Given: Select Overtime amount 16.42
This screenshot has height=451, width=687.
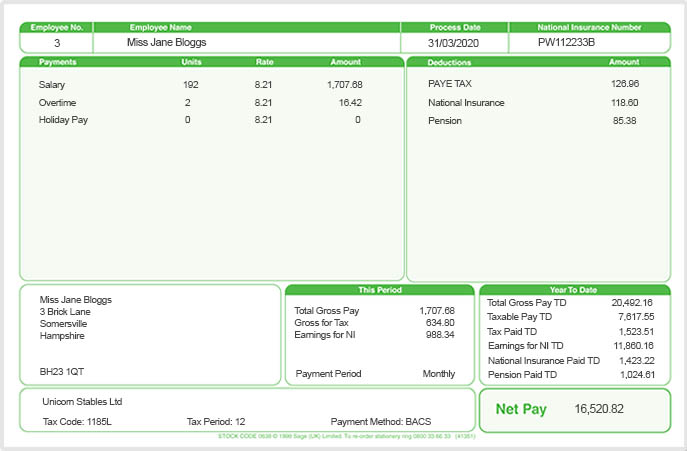Looking at the screenshot, I should [x=350, y=103].
